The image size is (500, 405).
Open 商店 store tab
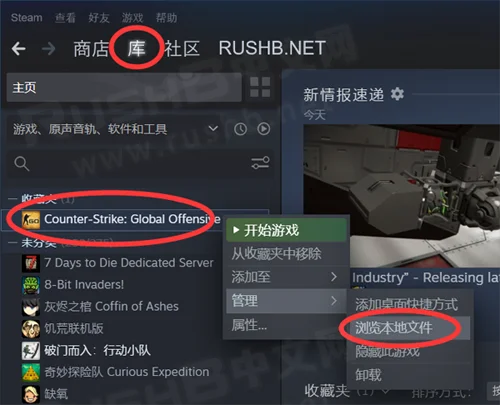click(x=91, y=49)
